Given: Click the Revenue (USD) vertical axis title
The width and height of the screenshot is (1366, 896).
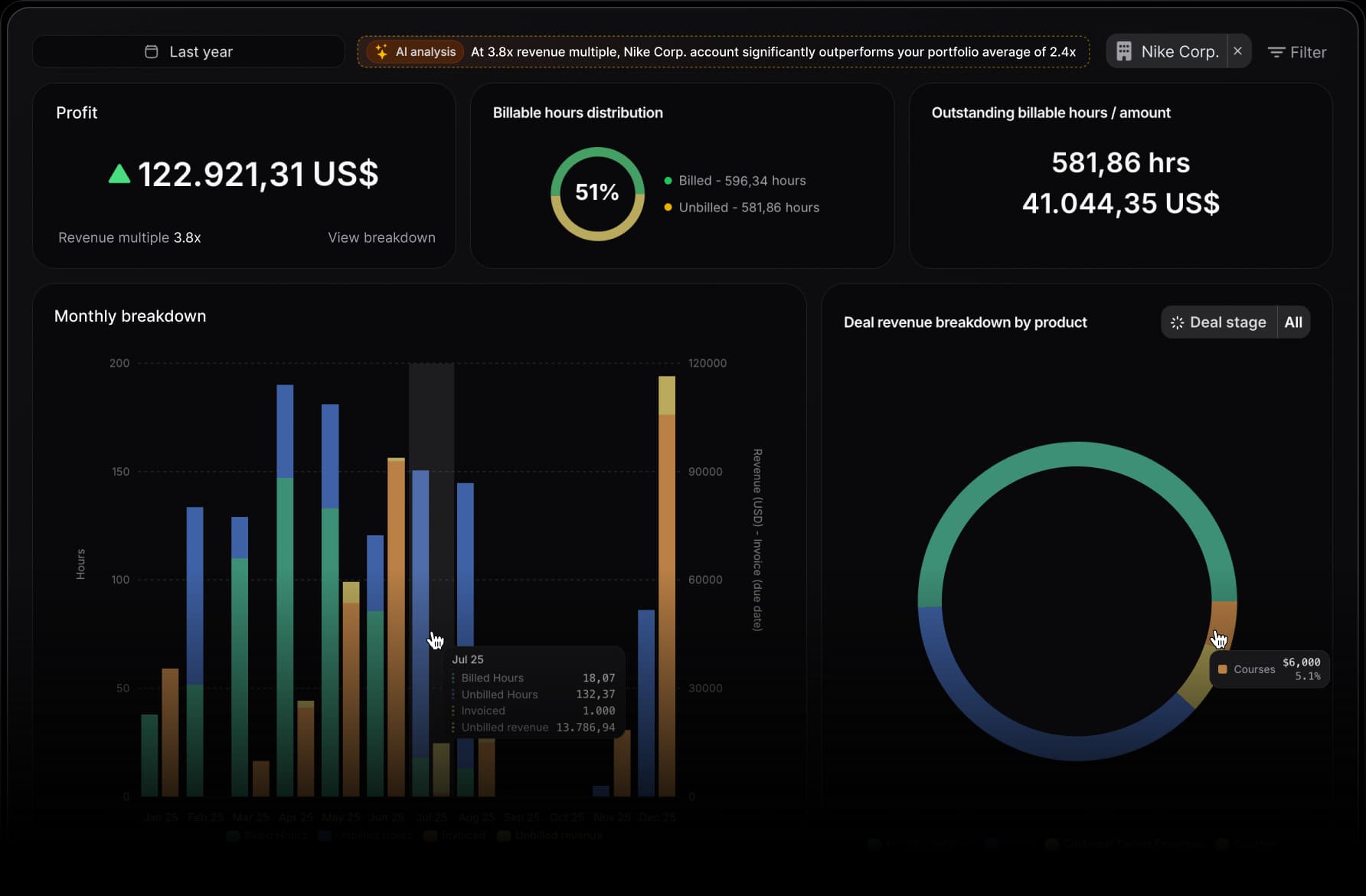Looking at the screenshot, I should (757, 540).
